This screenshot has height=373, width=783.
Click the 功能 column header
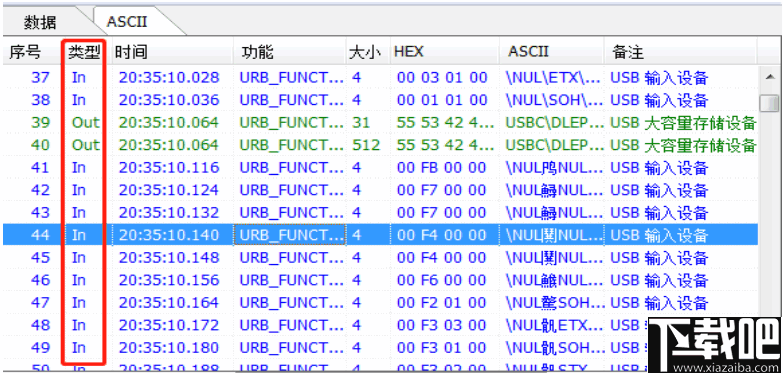pos(290,52)
